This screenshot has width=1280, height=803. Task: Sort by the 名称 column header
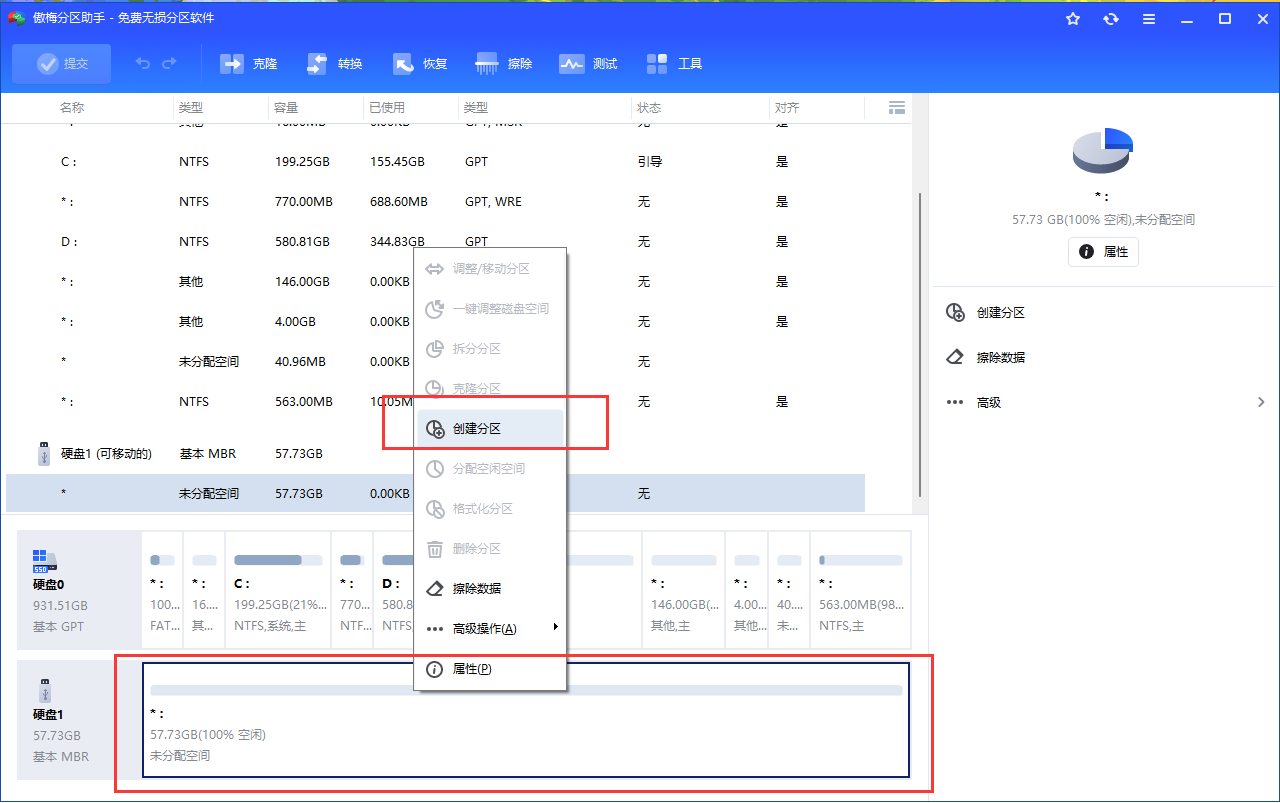[x=72, y=108]
